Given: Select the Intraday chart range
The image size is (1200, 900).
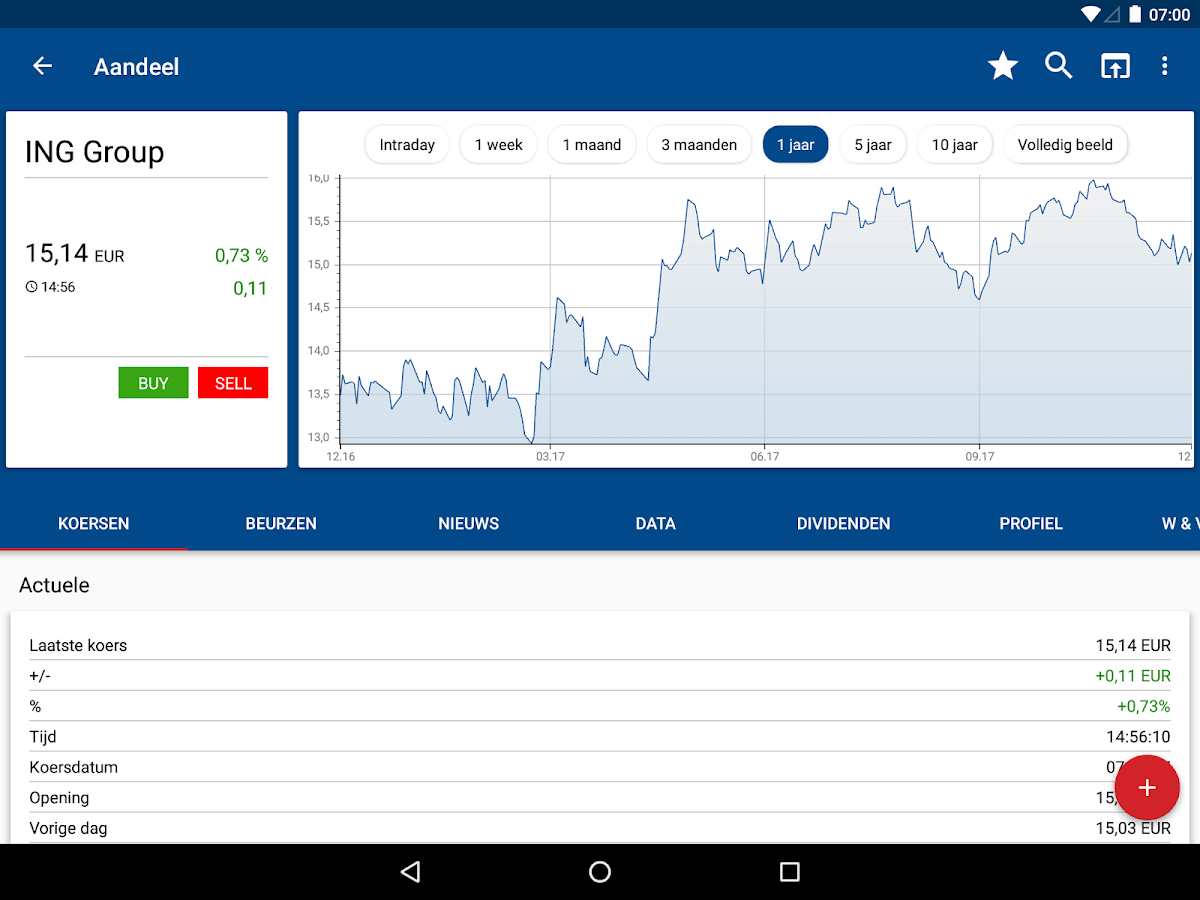Looking at the screenshot, I should [x=407, y=145].
